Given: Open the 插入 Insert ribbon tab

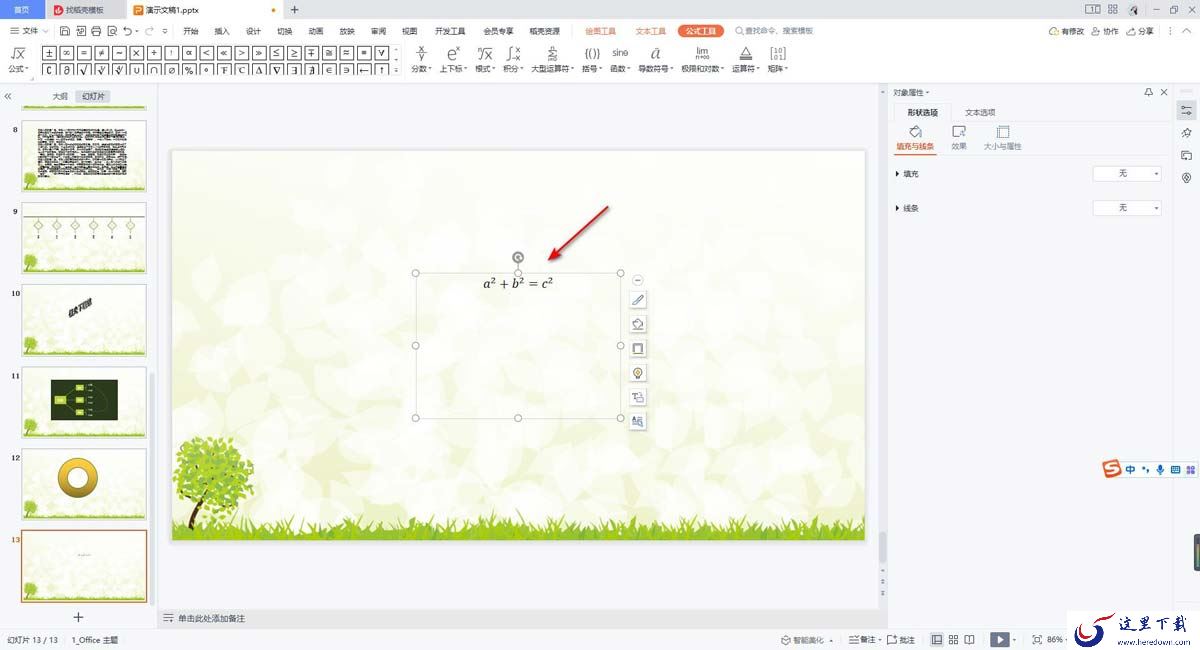Looking at the screenshot, I should click(222, 31).
